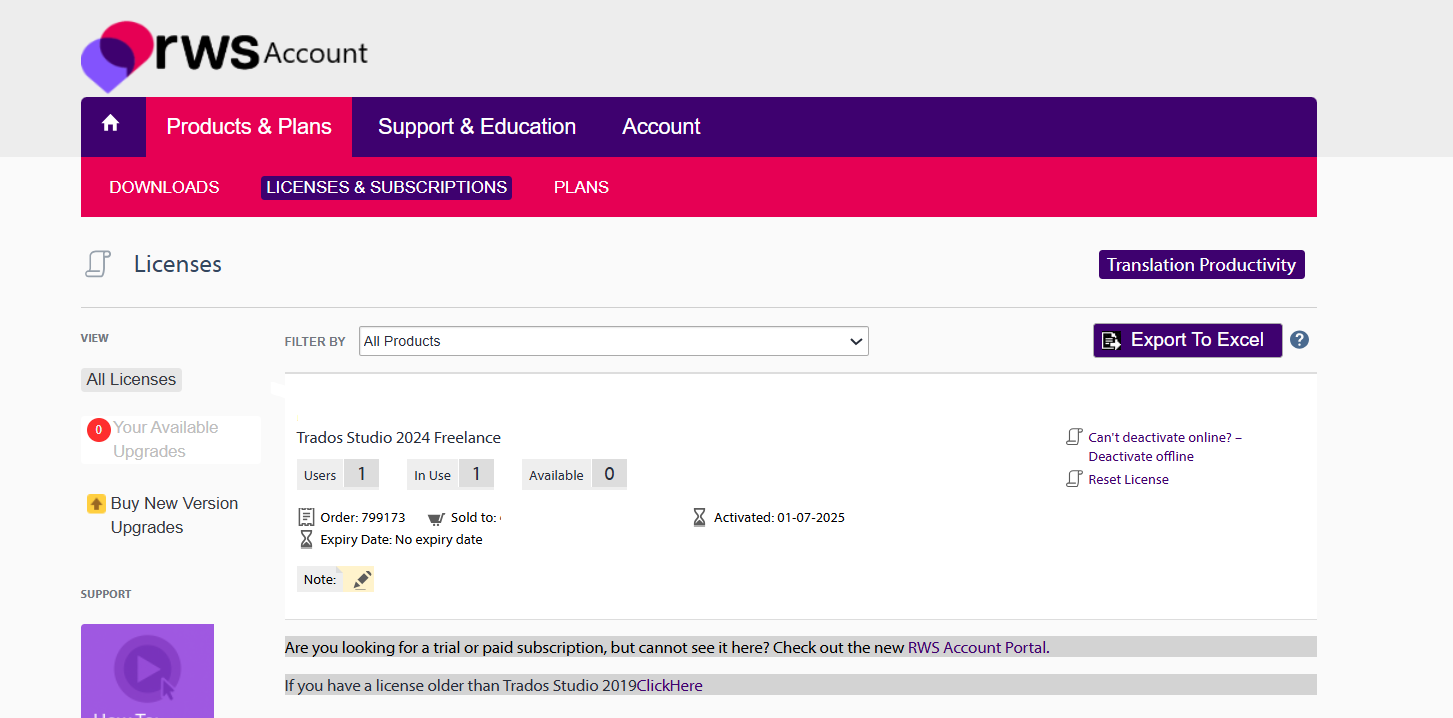This screenshot has width=1453, height=718.
Task: Click the No expiry date text
Action: pos(439,540)
